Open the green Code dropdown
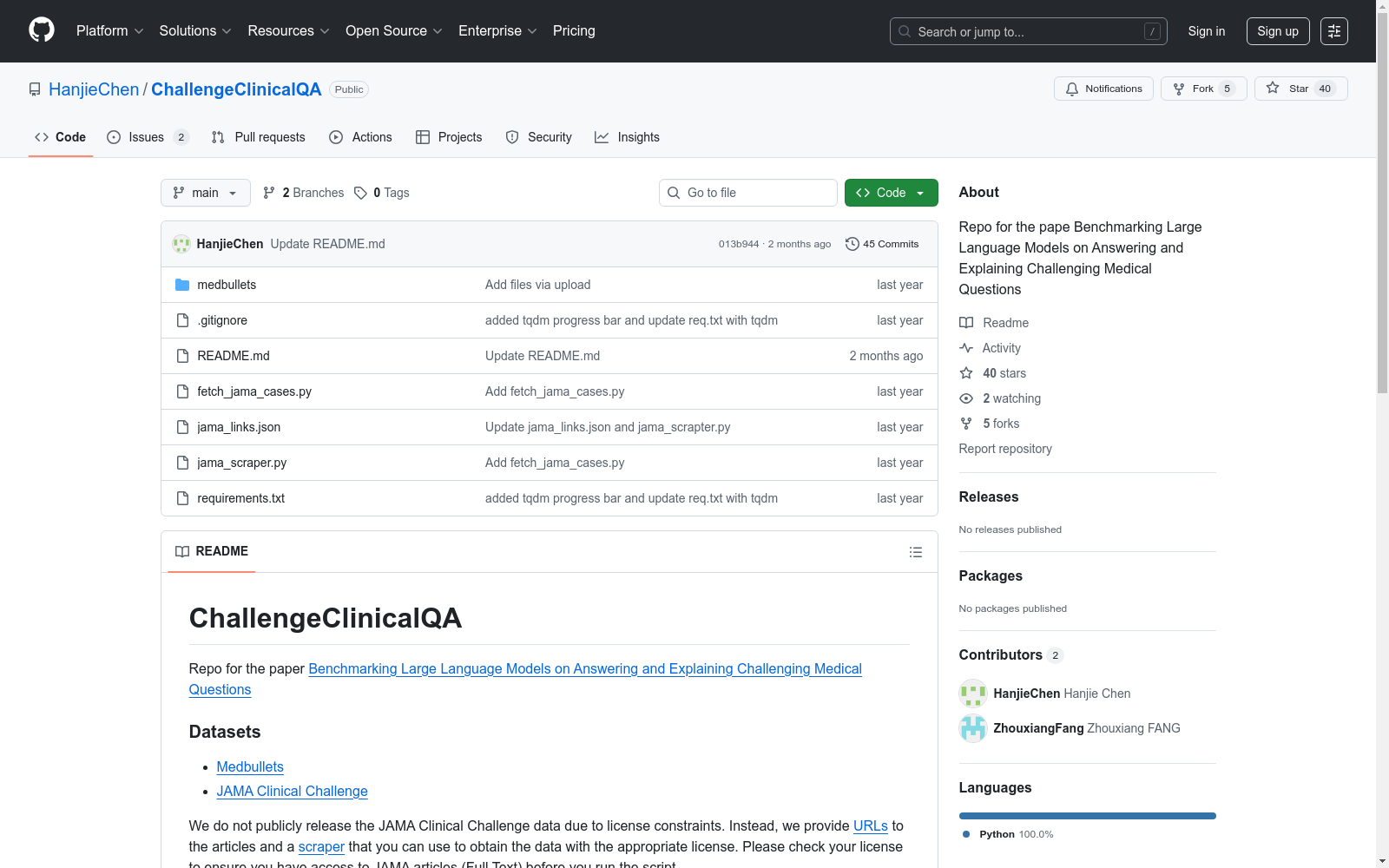1389x868 pixels. pyautogui.click(x=892, y=193)
